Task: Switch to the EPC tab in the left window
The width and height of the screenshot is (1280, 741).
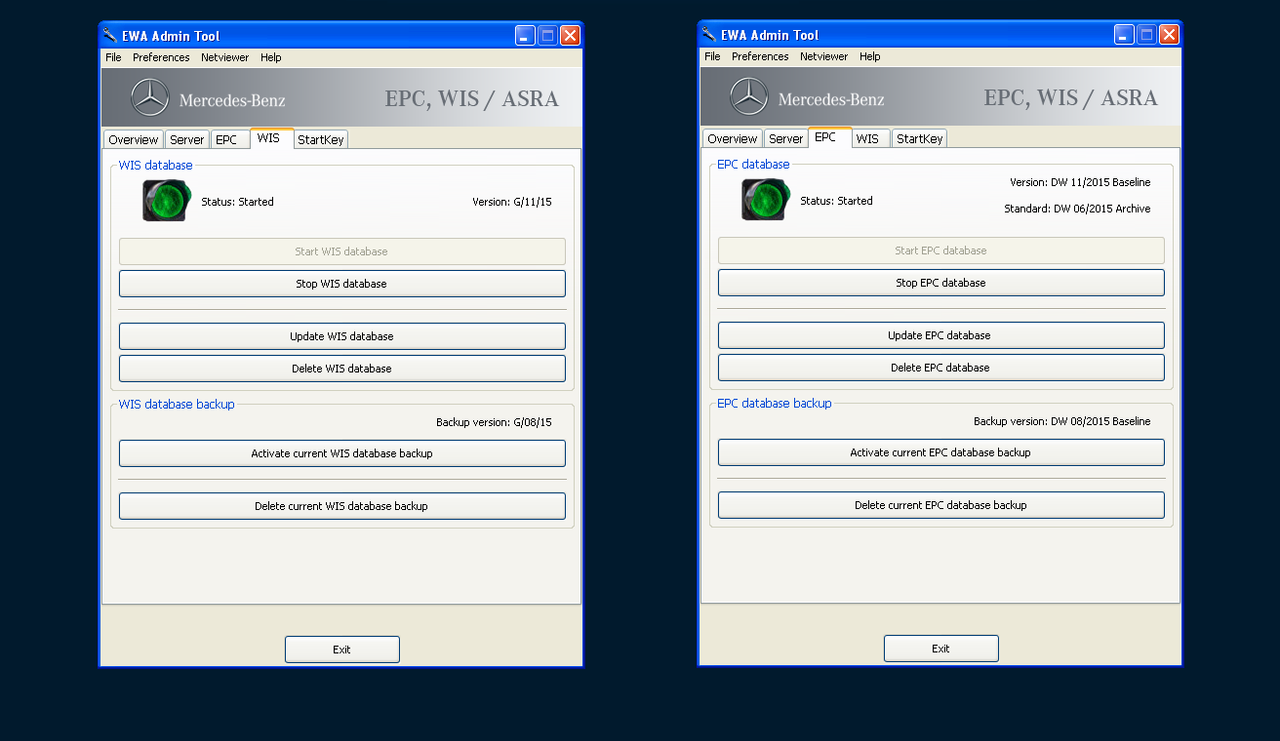Action: (230, 140)
